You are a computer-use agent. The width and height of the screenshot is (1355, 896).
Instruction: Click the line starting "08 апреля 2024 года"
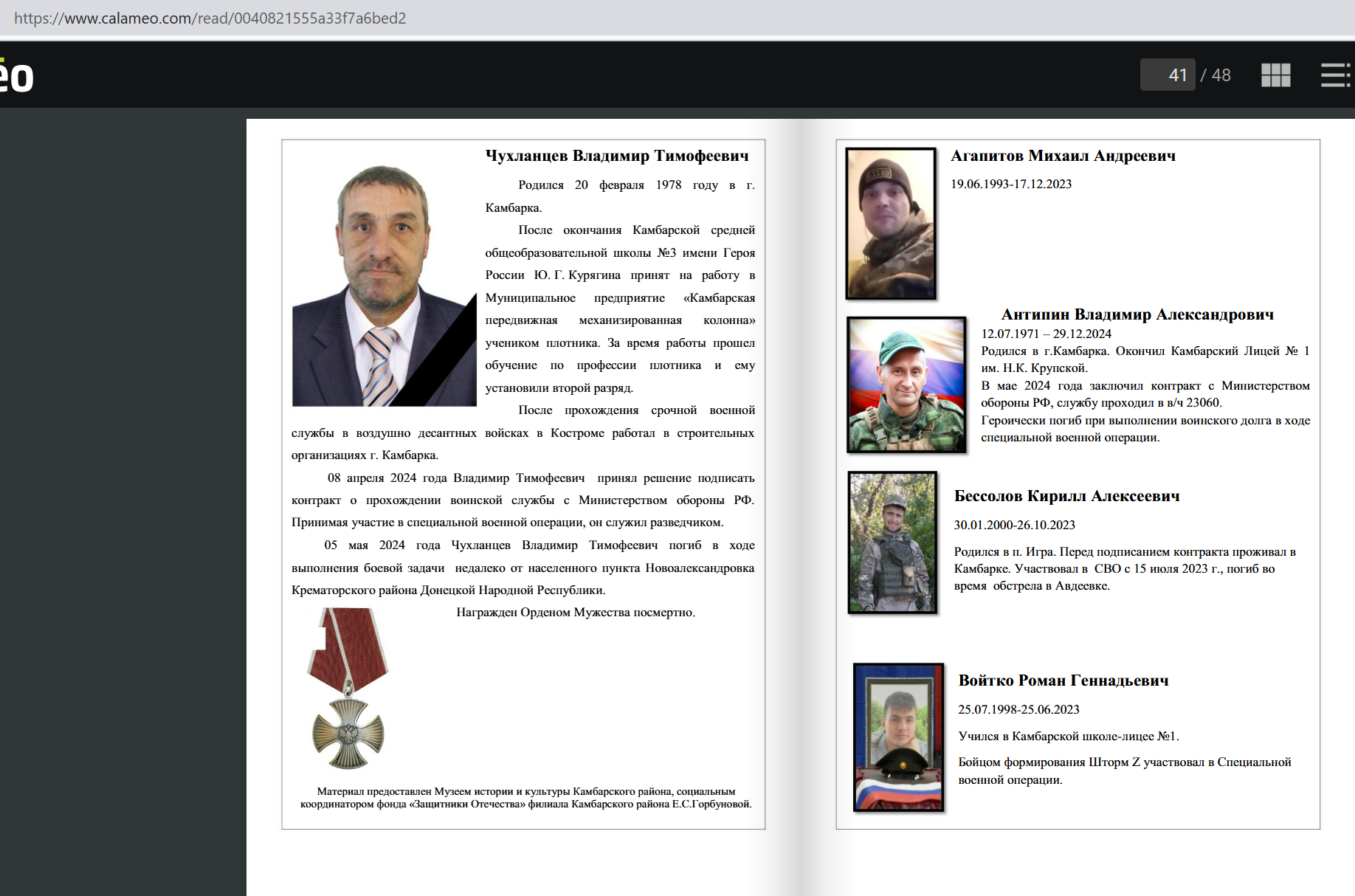[541, 478]
